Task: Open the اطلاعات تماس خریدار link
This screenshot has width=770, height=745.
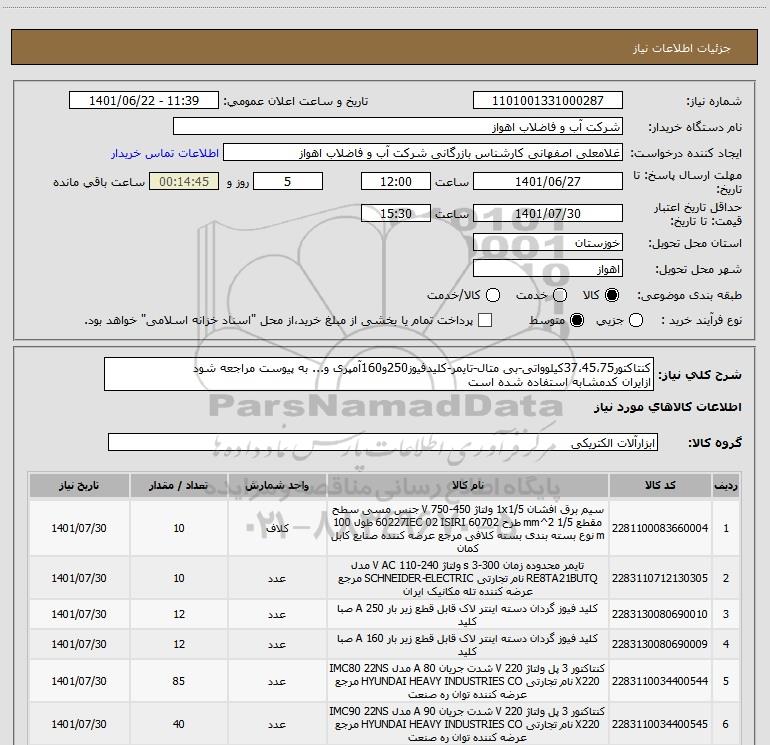Action: (165, 153)
